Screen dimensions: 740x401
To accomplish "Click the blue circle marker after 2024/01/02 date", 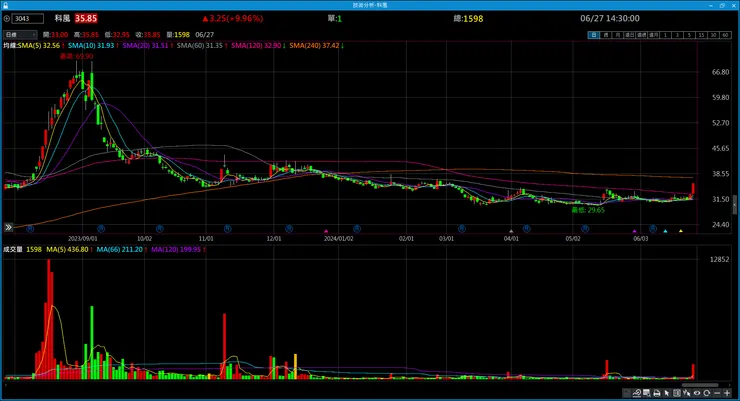I will (357, 229).
